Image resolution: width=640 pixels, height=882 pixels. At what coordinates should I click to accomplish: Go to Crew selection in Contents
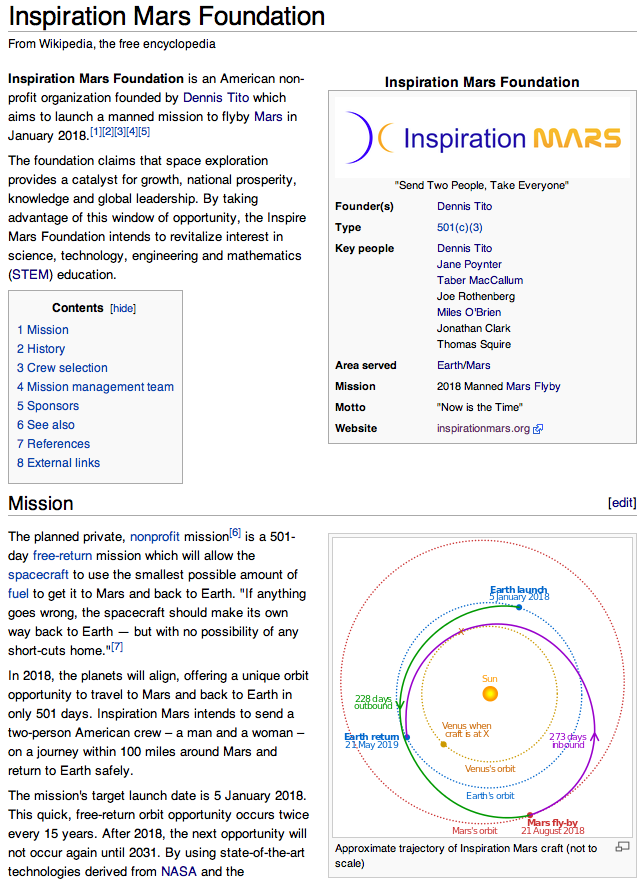[x=62, y=368]
